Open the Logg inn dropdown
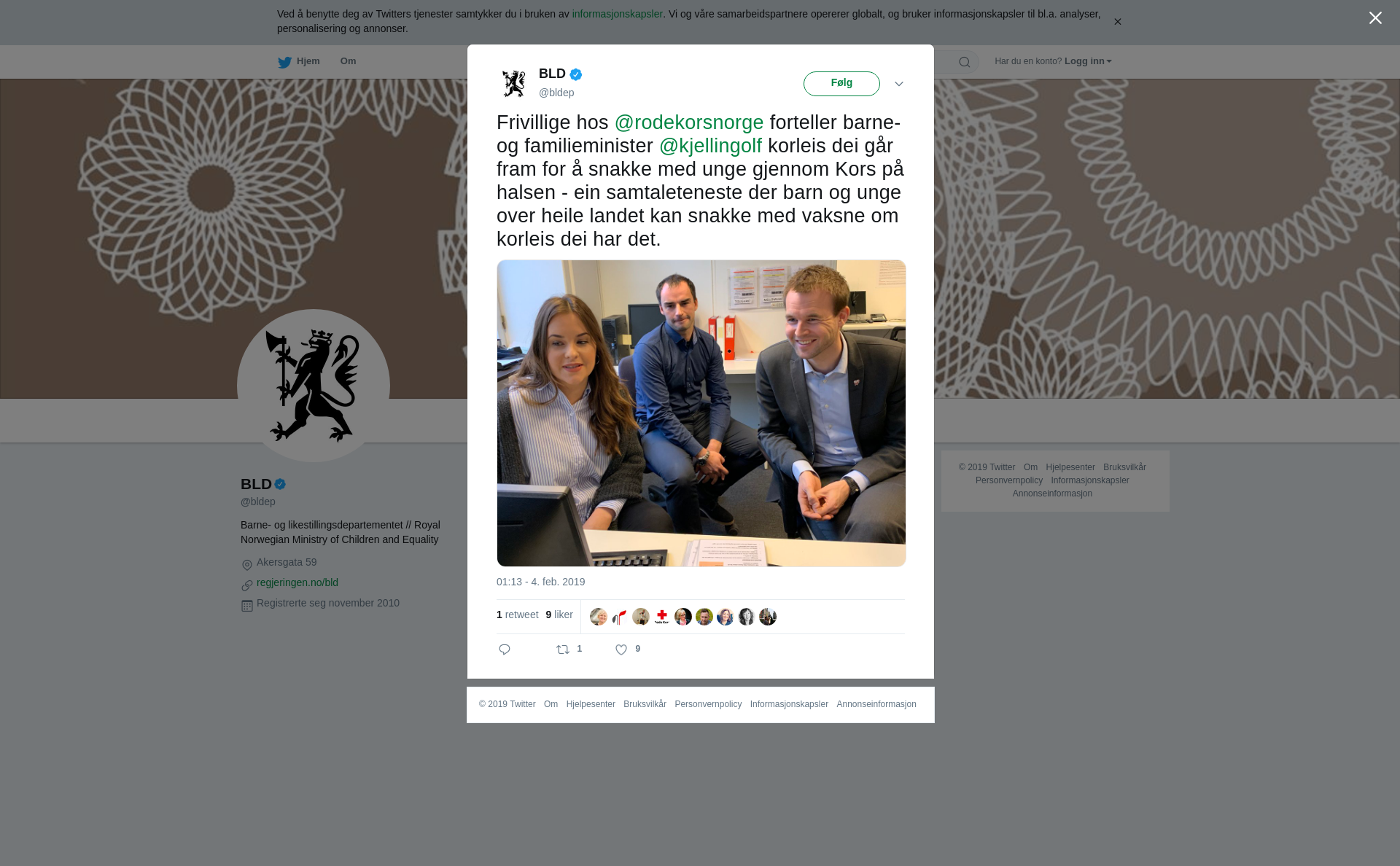The image size is (1400, 866). (1088, 61)
